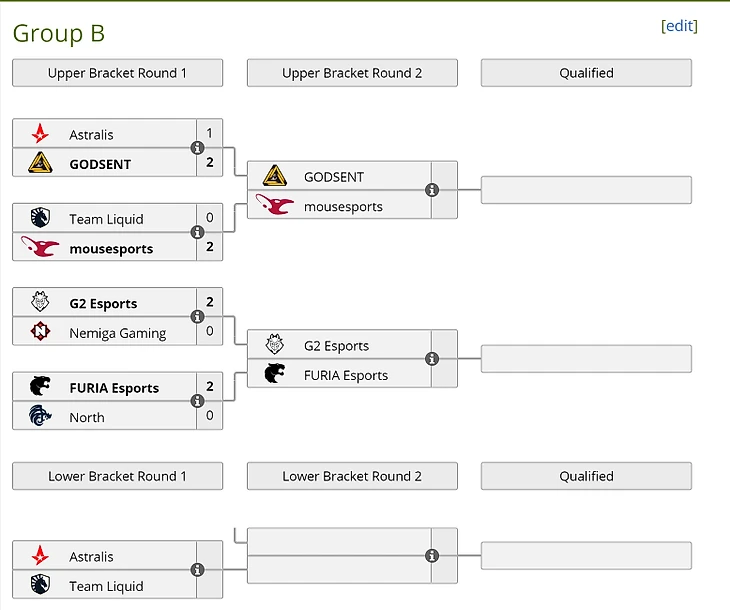730x610 pixels.
Task: Click the Lower Bracket Round 2 header
Action: click(352, 476)
